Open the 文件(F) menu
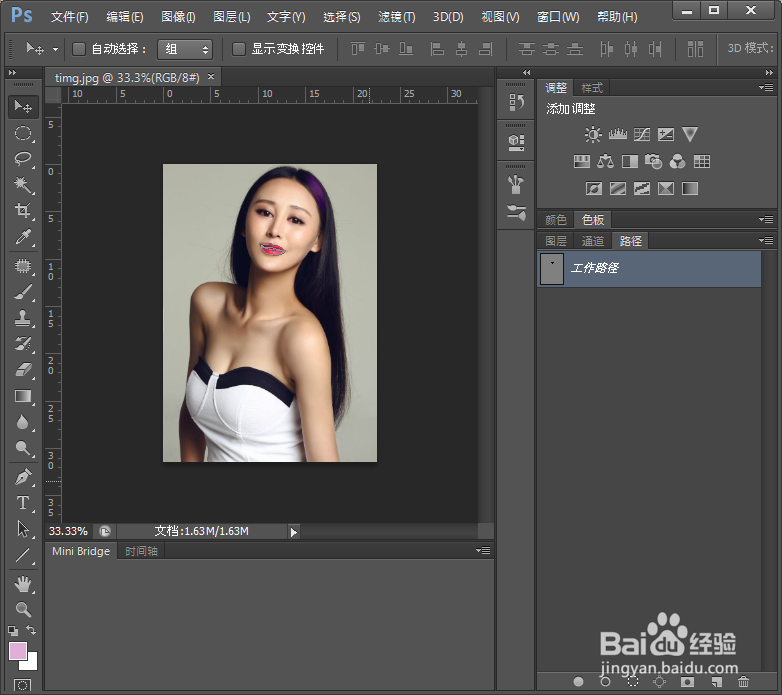This screenshot has width=782, height=695. [70, 17]
